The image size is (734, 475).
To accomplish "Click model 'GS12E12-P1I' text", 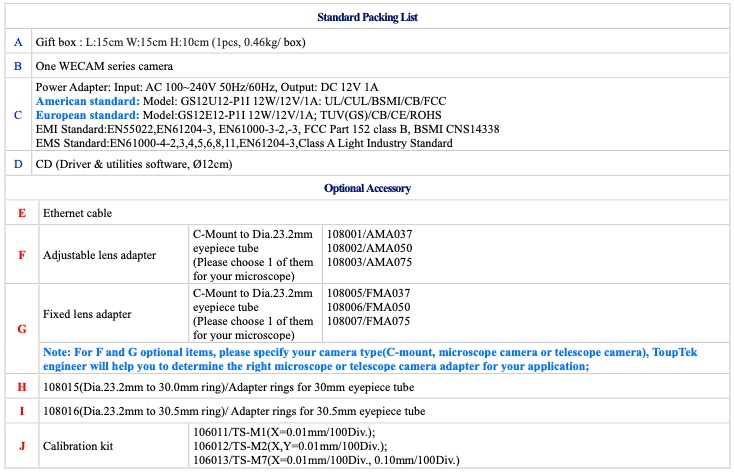I will click(x=210, y=115).
